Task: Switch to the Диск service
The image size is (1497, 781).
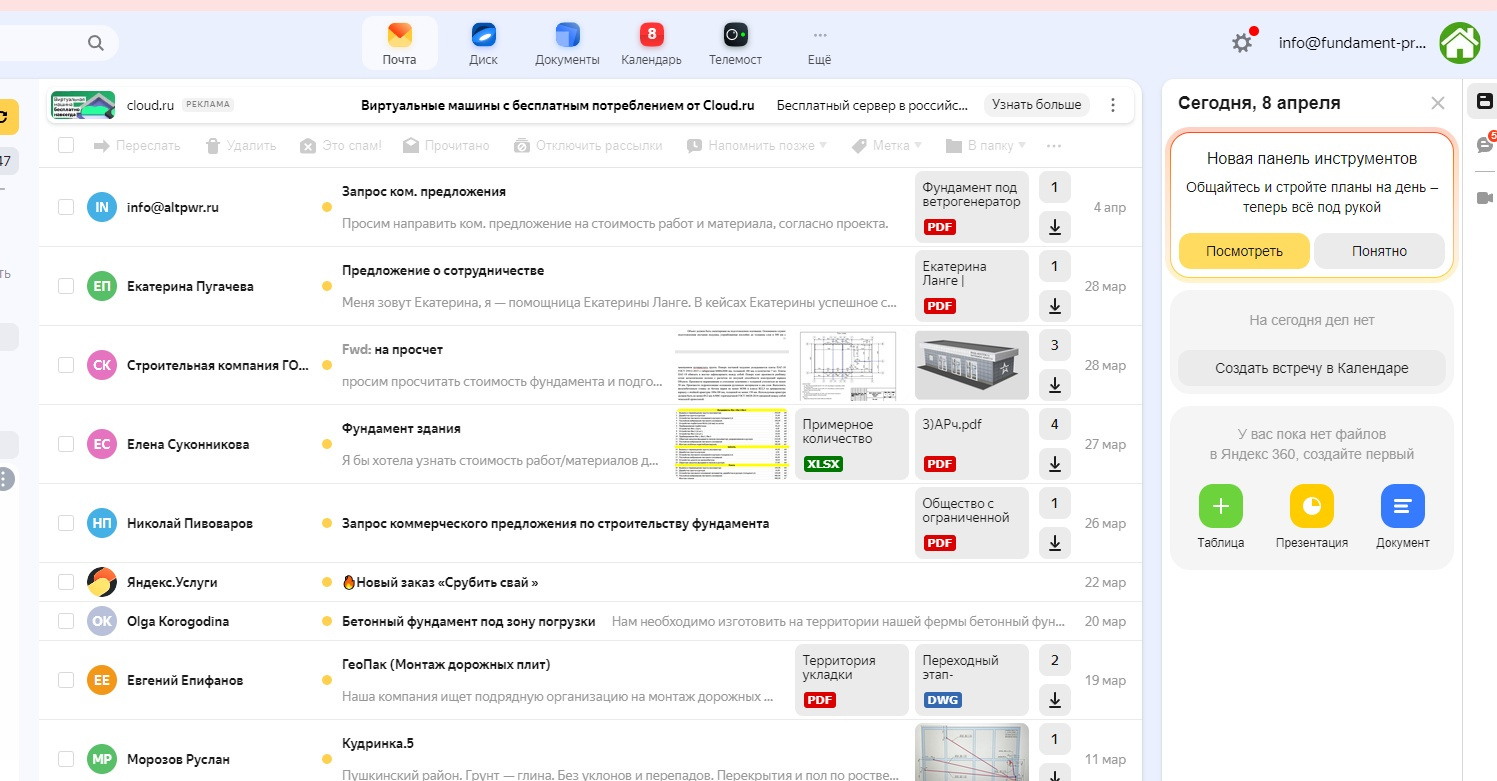Action: [x=483, y=44]
